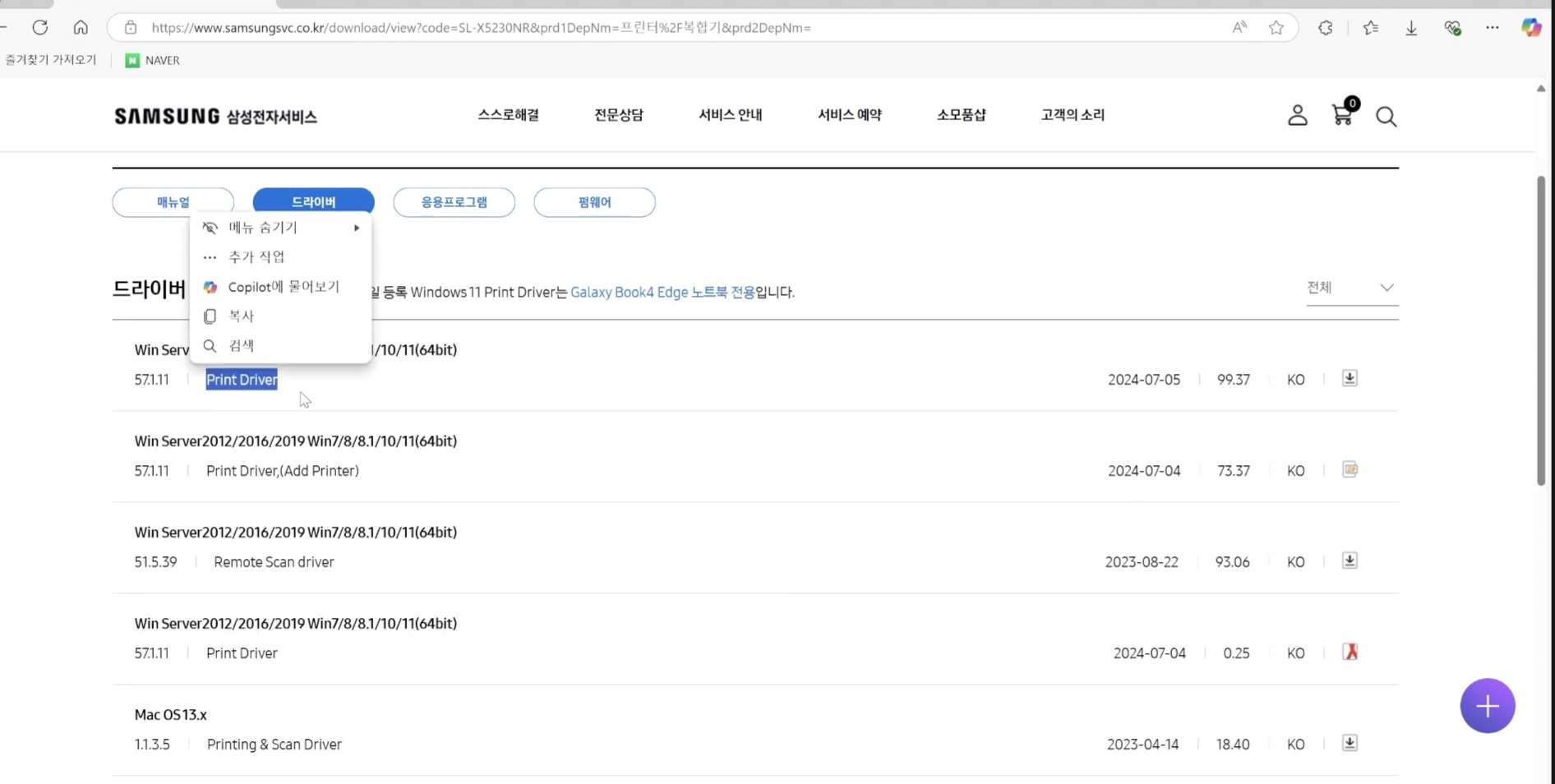
Task: Open the 전체 filter dropdown
Action: pos(1352,288)
